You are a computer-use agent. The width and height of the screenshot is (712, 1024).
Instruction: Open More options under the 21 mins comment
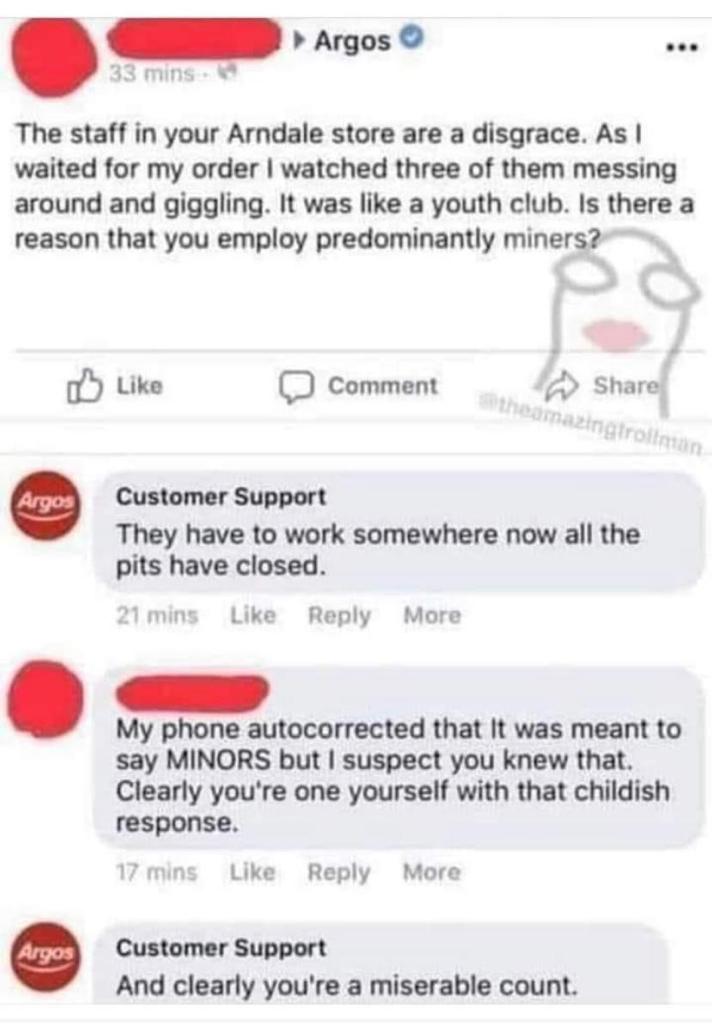[x=432, y=615]
